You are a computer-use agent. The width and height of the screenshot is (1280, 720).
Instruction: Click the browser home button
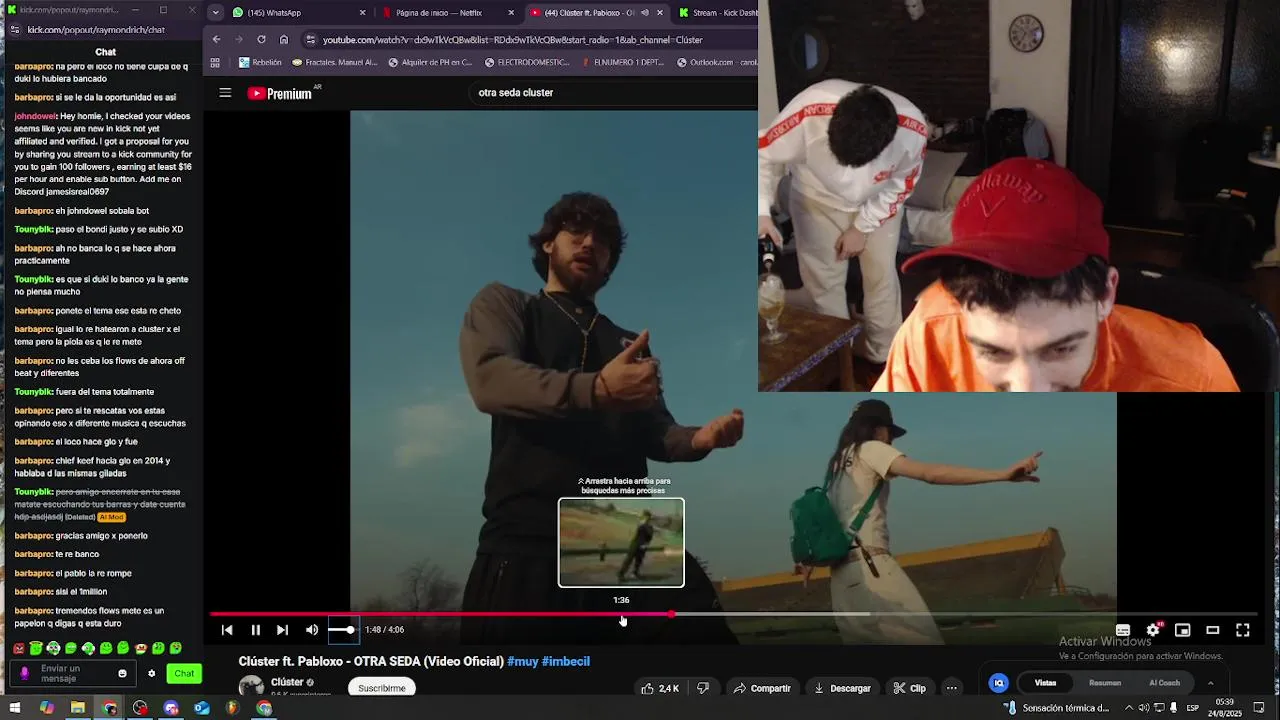tap(284, 40)
